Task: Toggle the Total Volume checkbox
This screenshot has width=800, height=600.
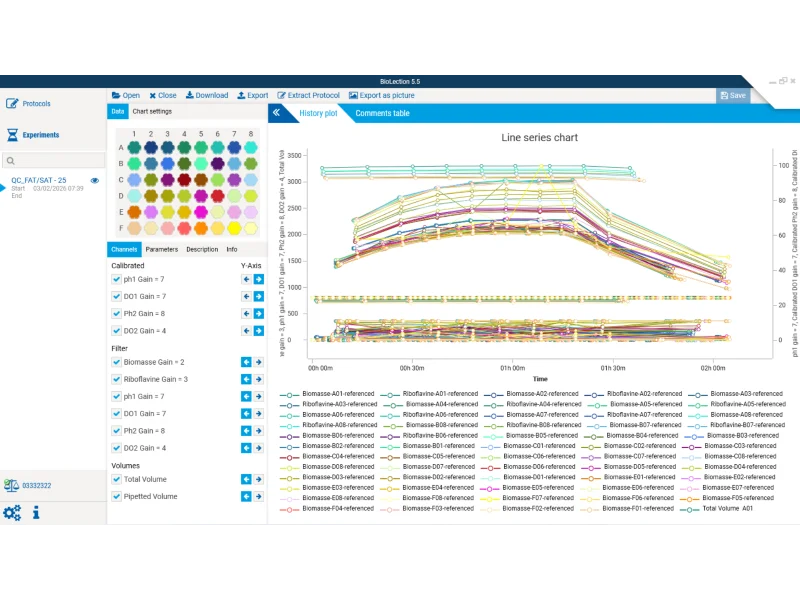Action: point(116,479)
